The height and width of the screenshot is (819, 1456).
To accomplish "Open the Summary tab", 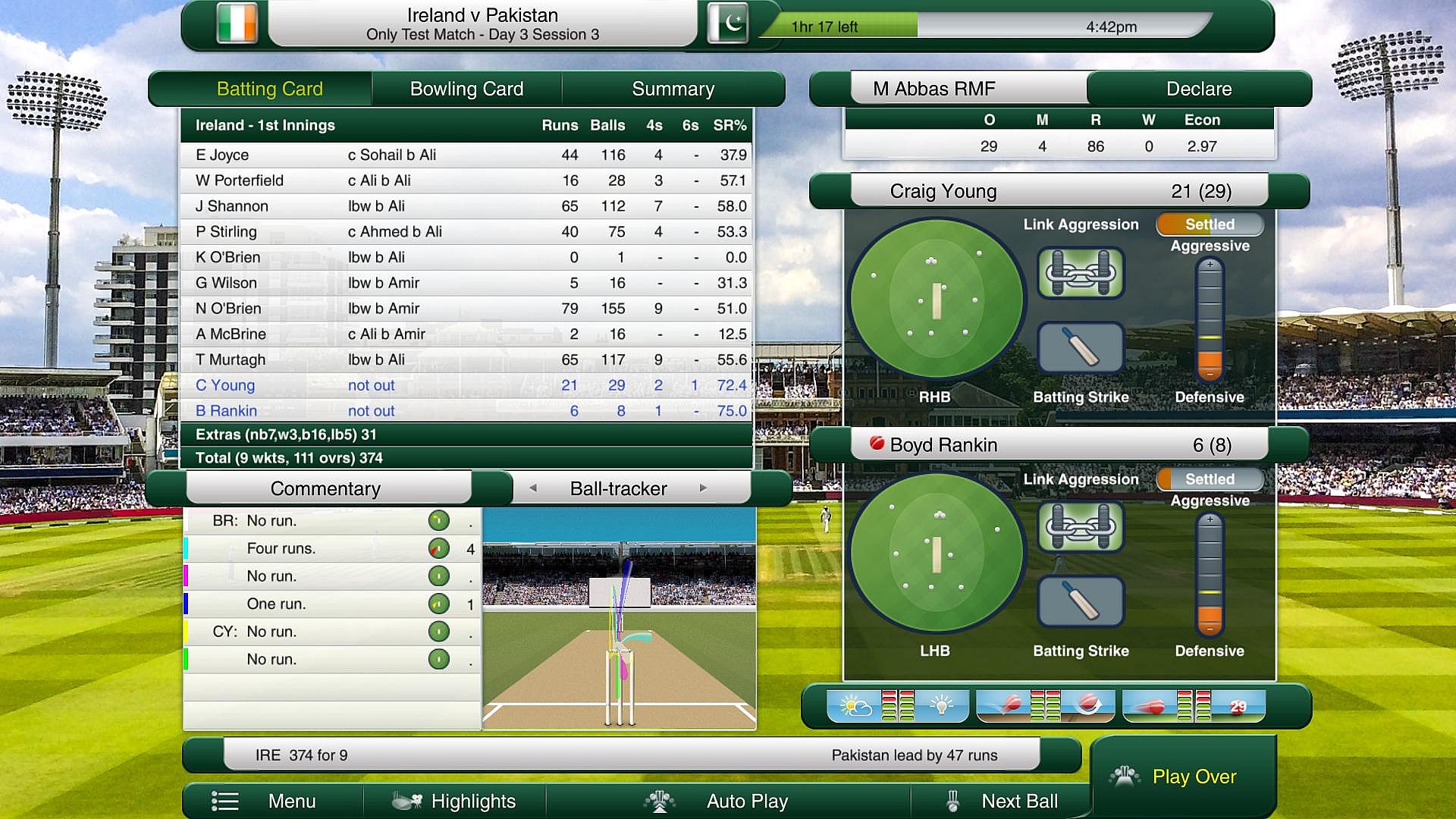I will pos(673,89).
